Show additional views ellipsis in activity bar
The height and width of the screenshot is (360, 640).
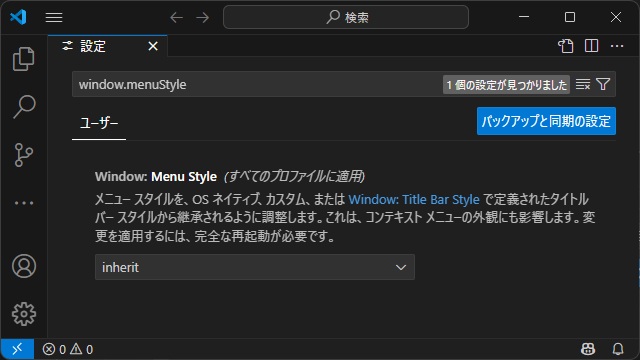click(x=24, y=203)
